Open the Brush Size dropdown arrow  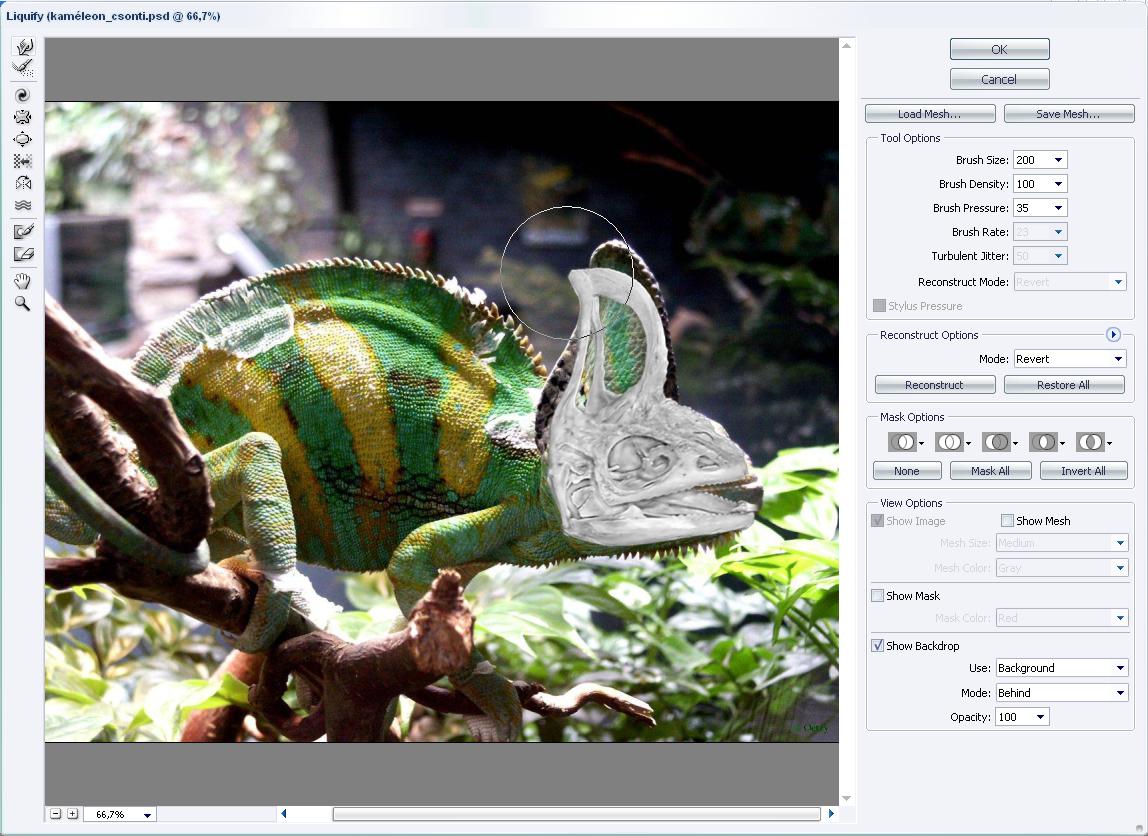coord(1059,160)
